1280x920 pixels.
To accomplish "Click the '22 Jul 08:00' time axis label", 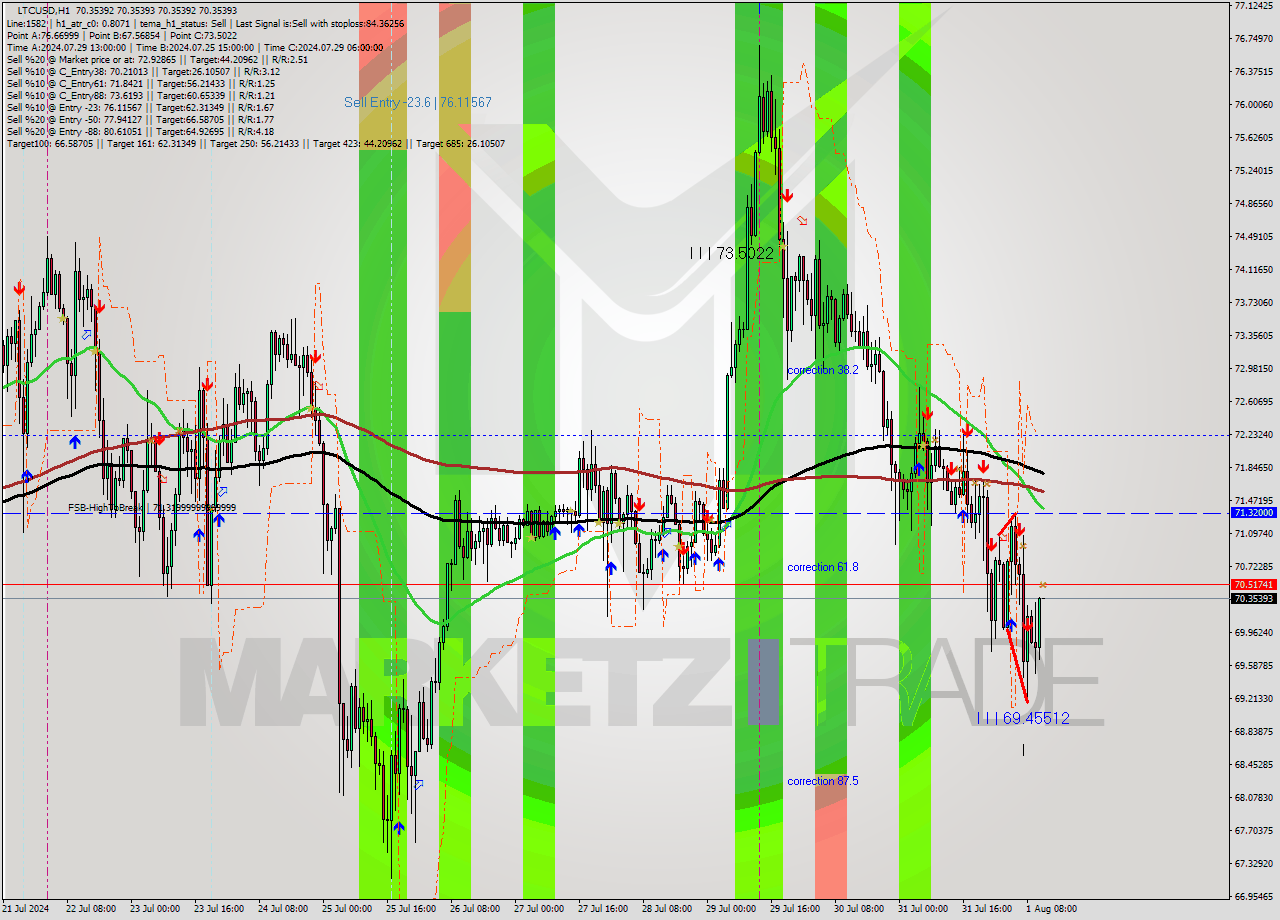I will click(x=91, y=909).
